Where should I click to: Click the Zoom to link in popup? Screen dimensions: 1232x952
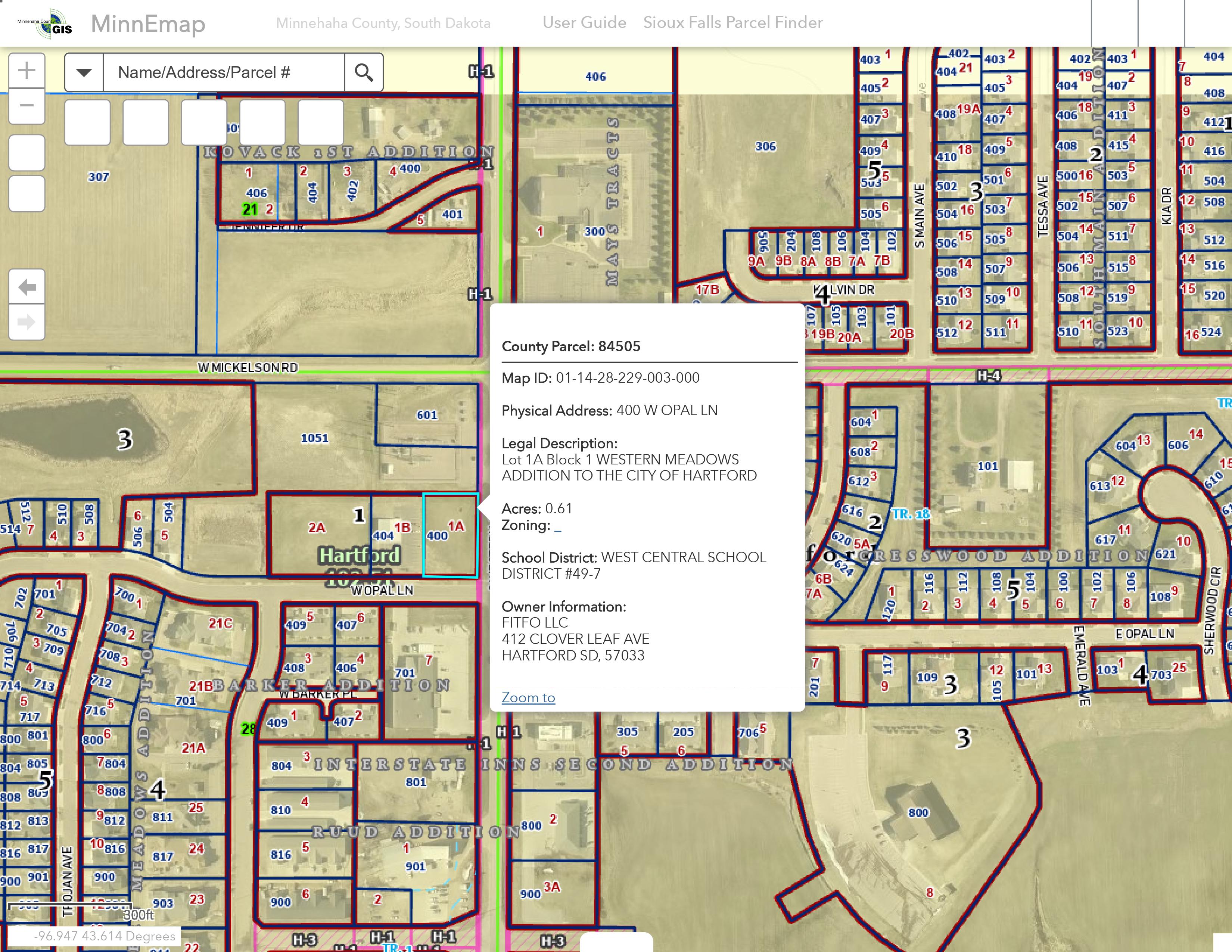coord(528,698)
